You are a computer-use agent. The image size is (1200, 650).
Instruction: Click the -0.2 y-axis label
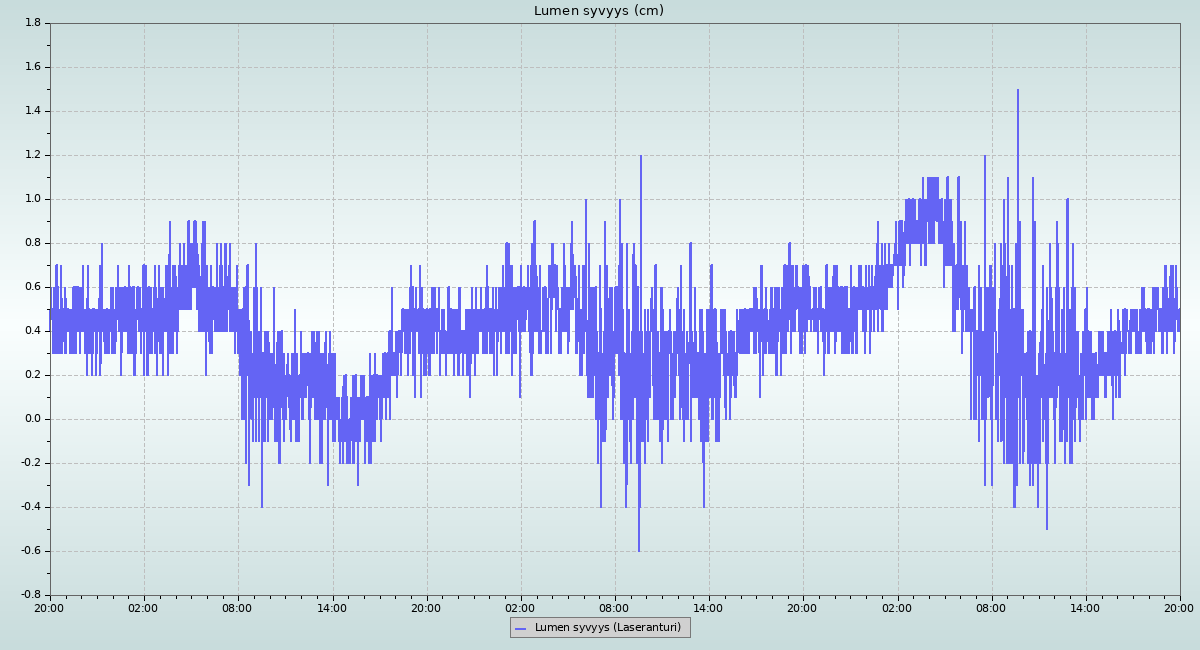(30, 463)
